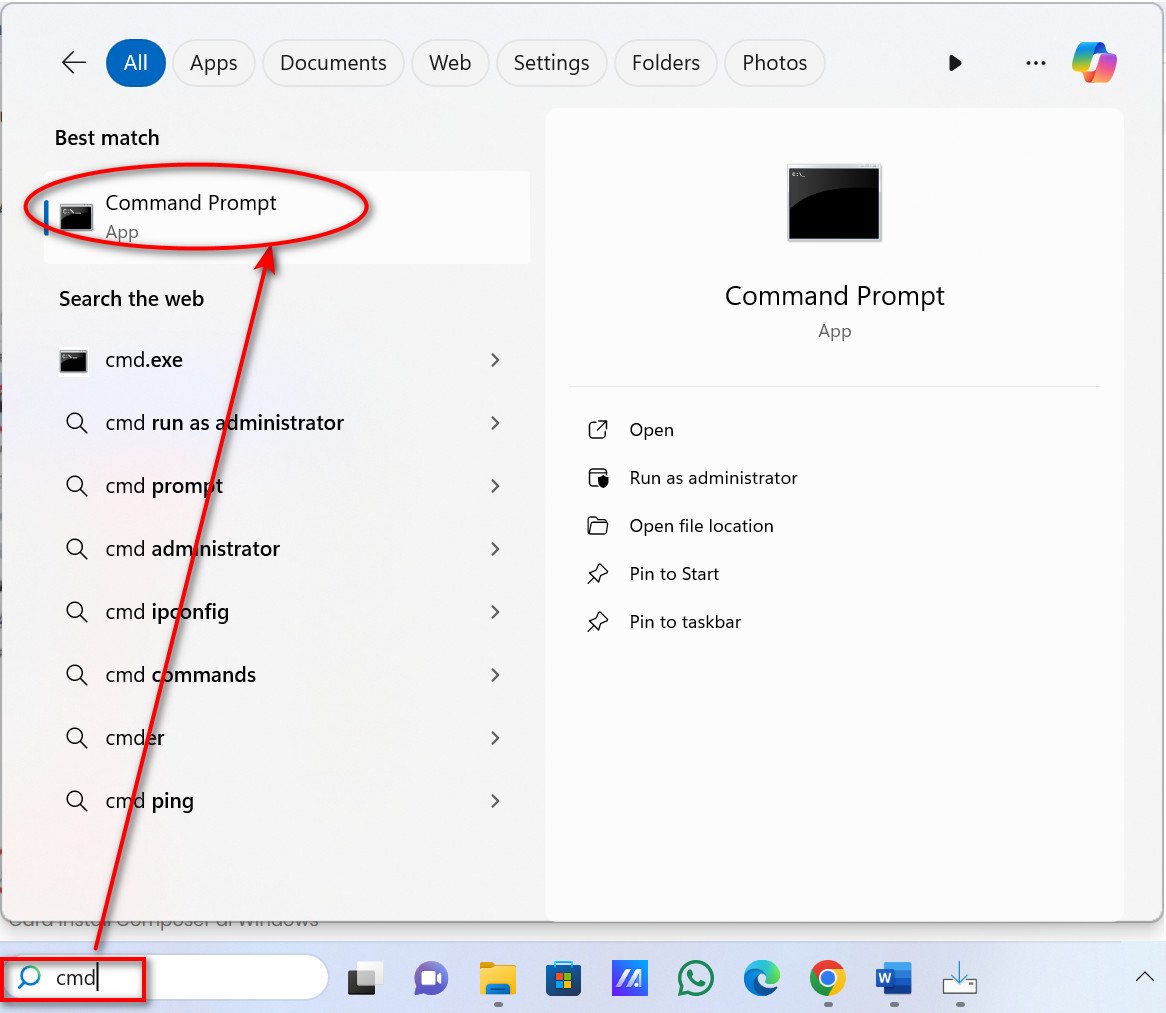Screen dimensions: 1166x1013
Task: Switch to the Apps filter tab
Action: [x=213, y=63]
